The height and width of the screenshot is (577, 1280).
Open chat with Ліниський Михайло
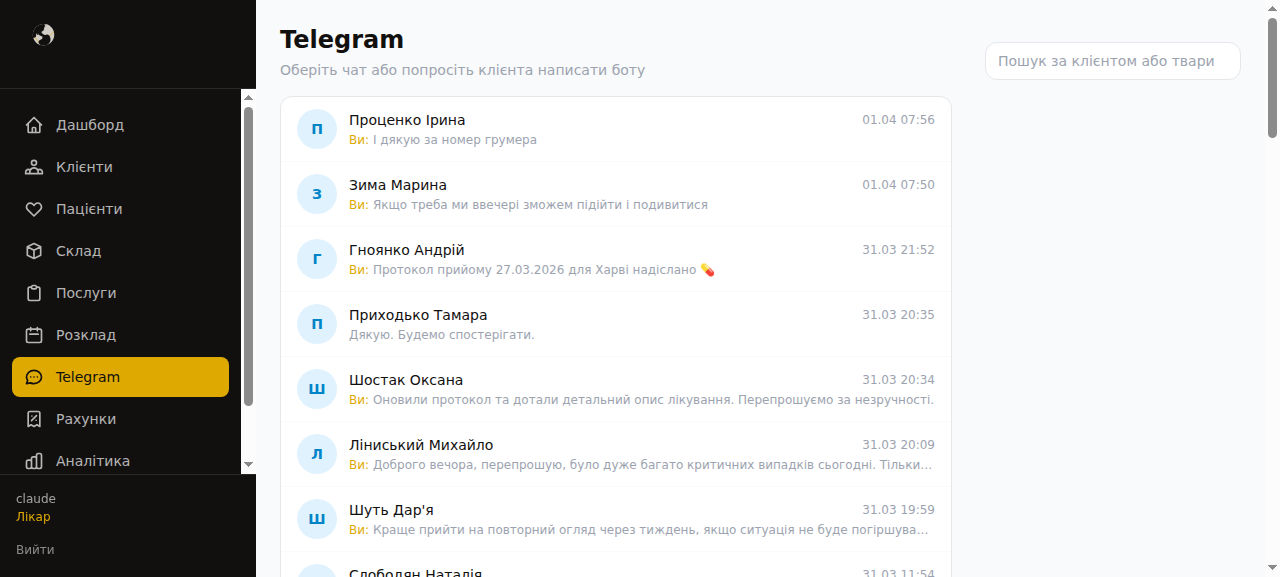616,454
